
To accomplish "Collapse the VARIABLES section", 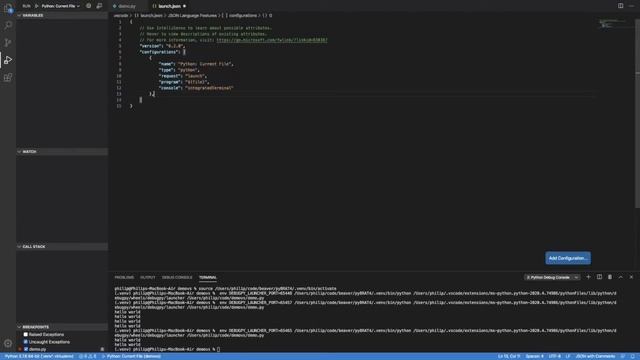I will [62, 15].
